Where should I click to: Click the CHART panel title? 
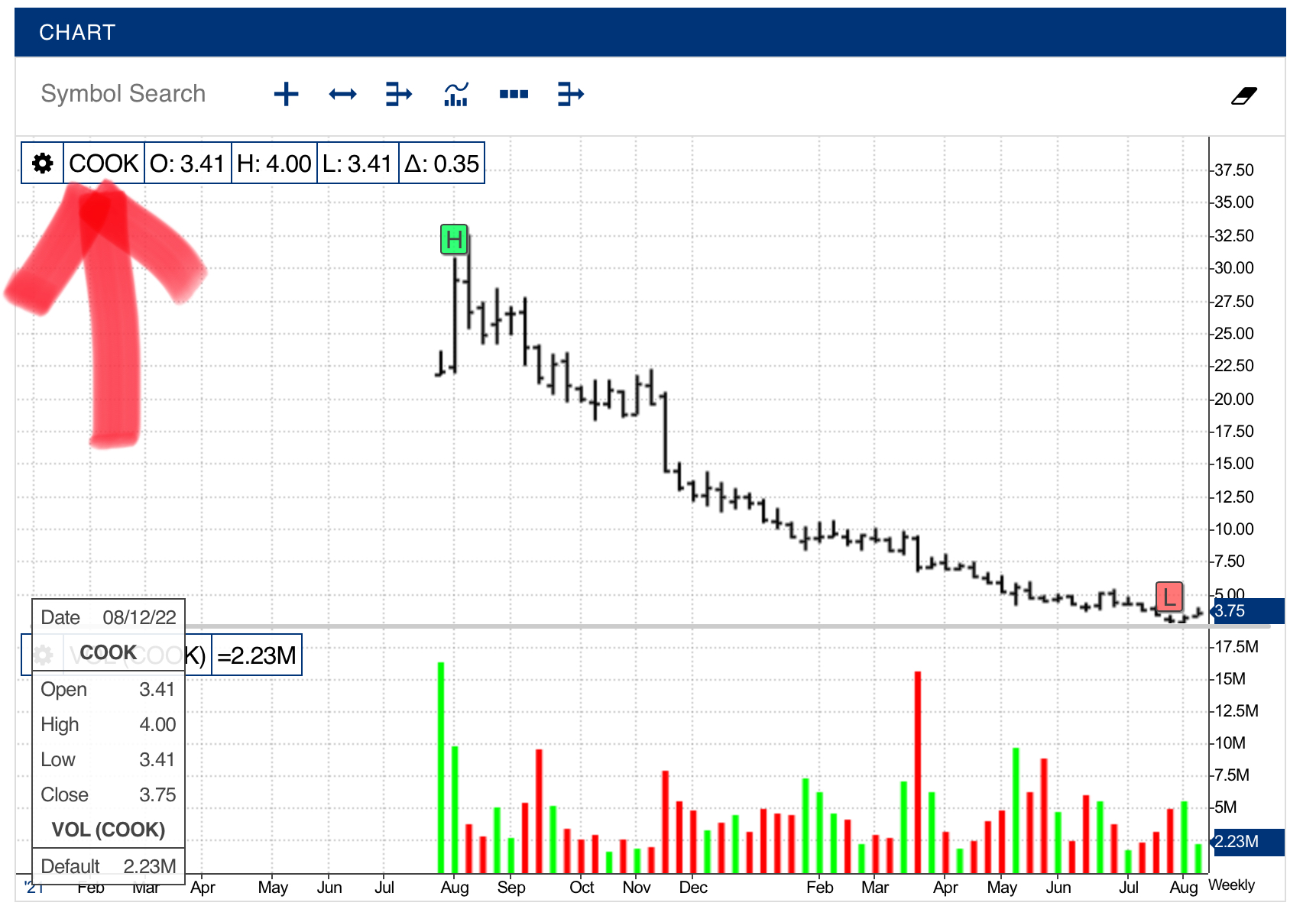[x=77, y=32]
